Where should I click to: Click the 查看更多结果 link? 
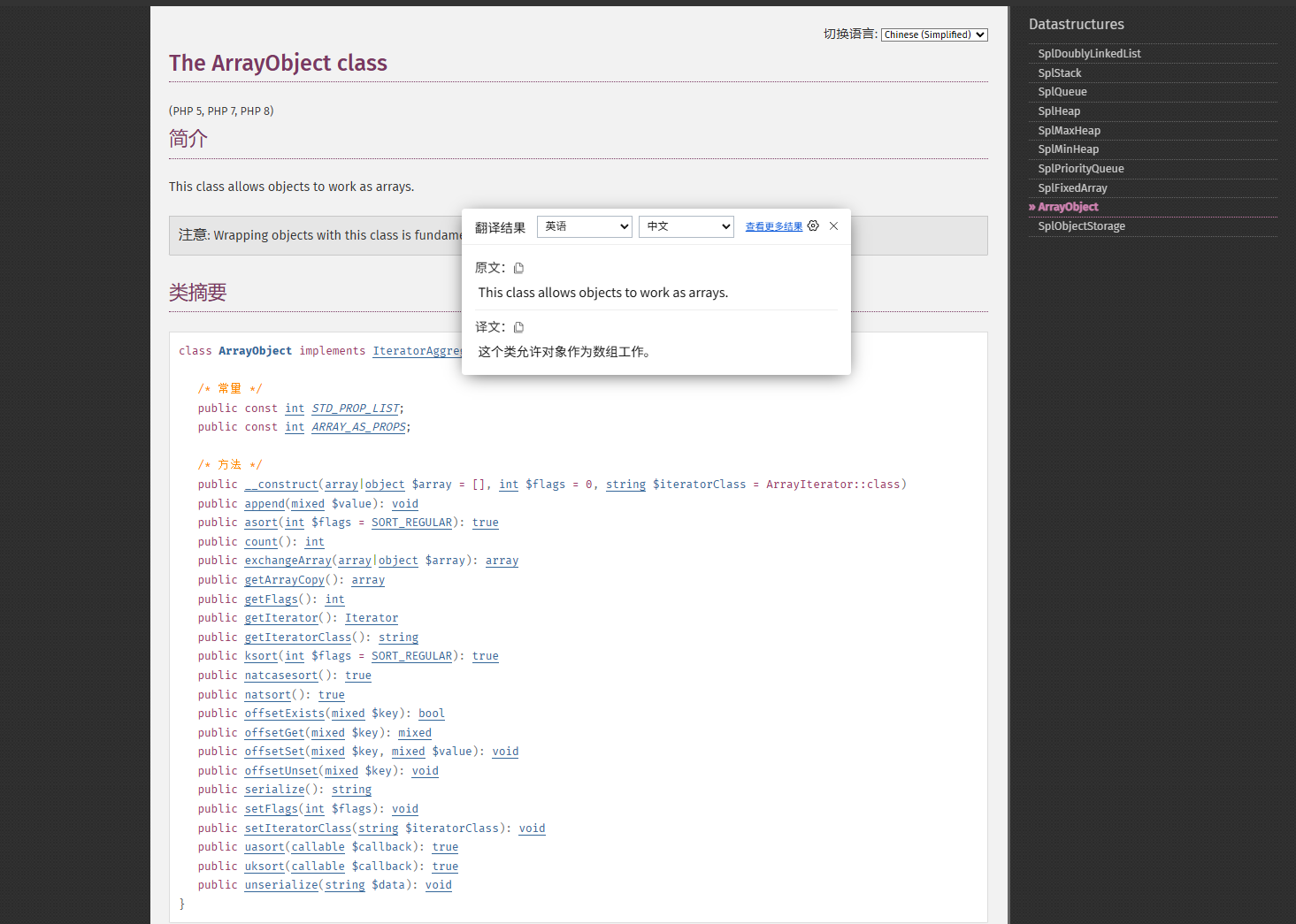click(x=773, y=227)
